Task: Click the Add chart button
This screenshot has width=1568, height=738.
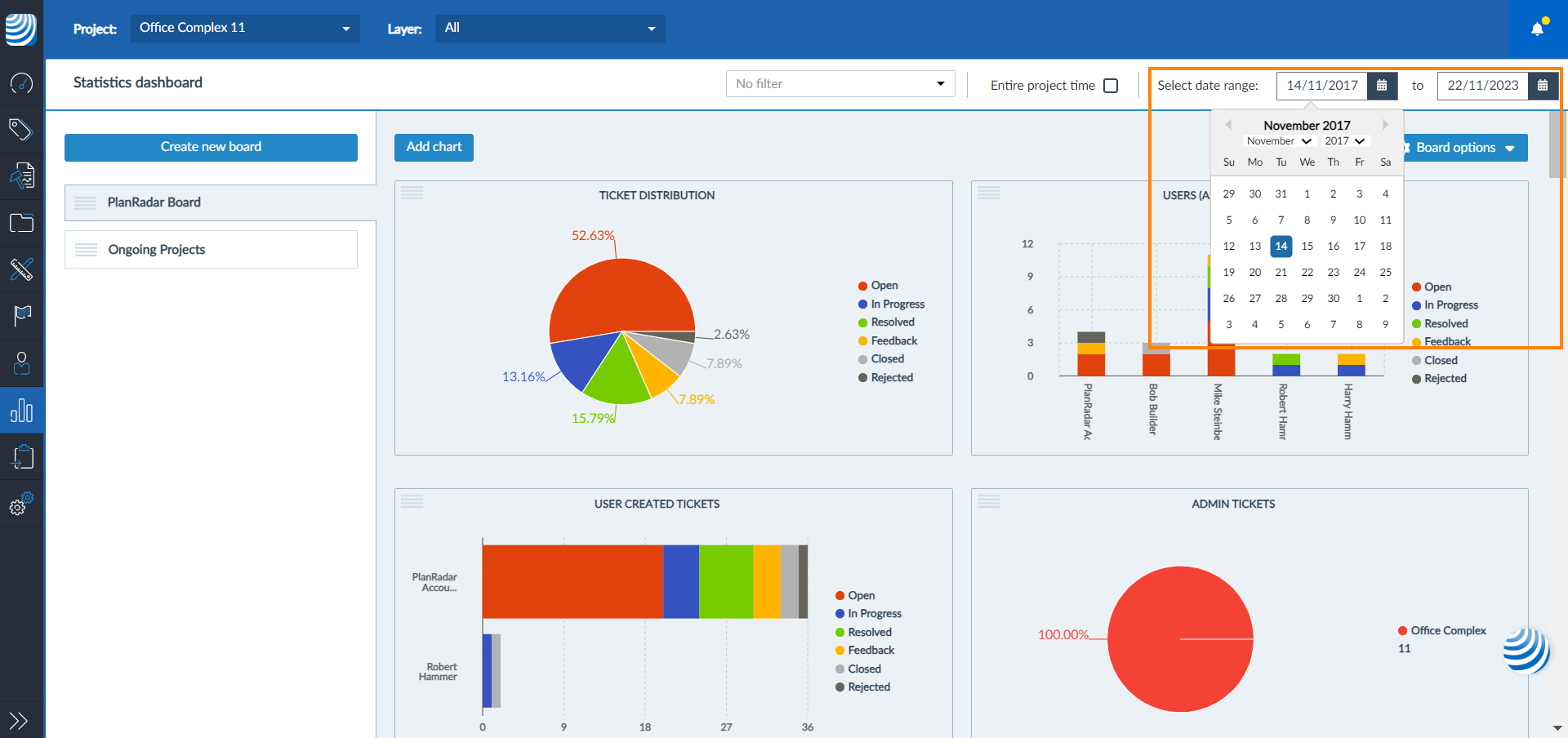Action: point(434,147)
